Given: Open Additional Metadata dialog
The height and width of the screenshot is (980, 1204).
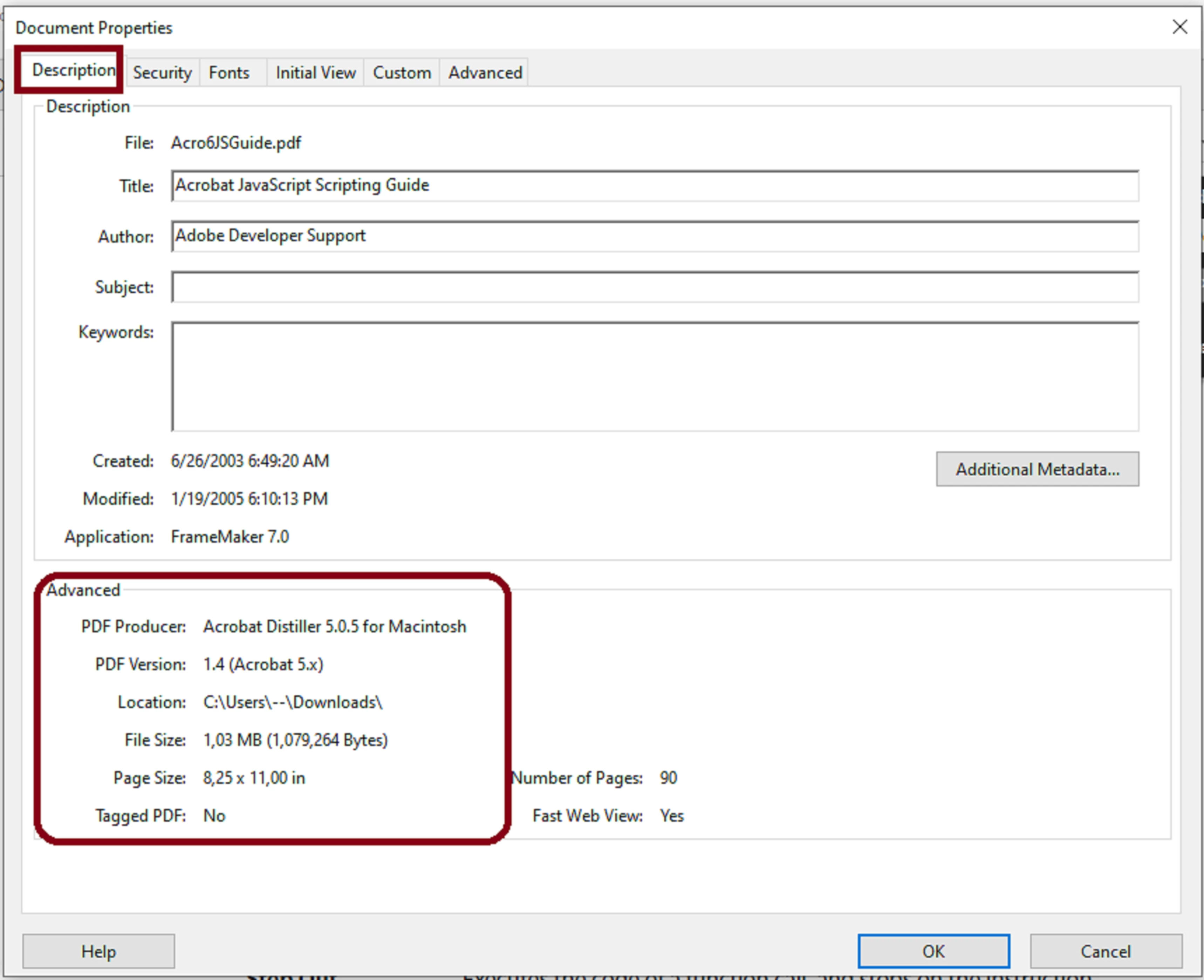Looking at the screenshot, I should tap(1037, 469).
